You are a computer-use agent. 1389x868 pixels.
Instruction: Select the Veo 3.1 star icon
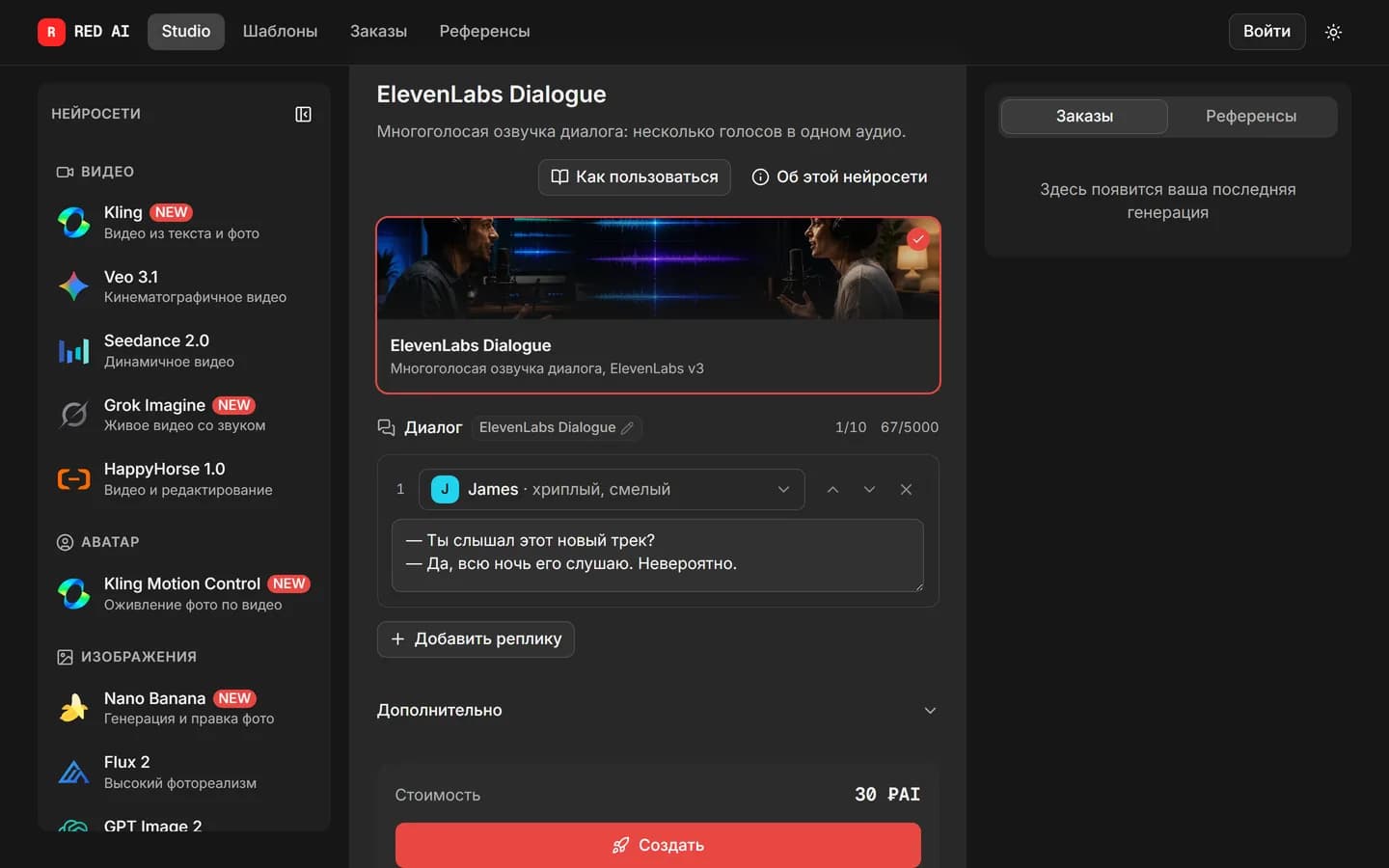73,286
